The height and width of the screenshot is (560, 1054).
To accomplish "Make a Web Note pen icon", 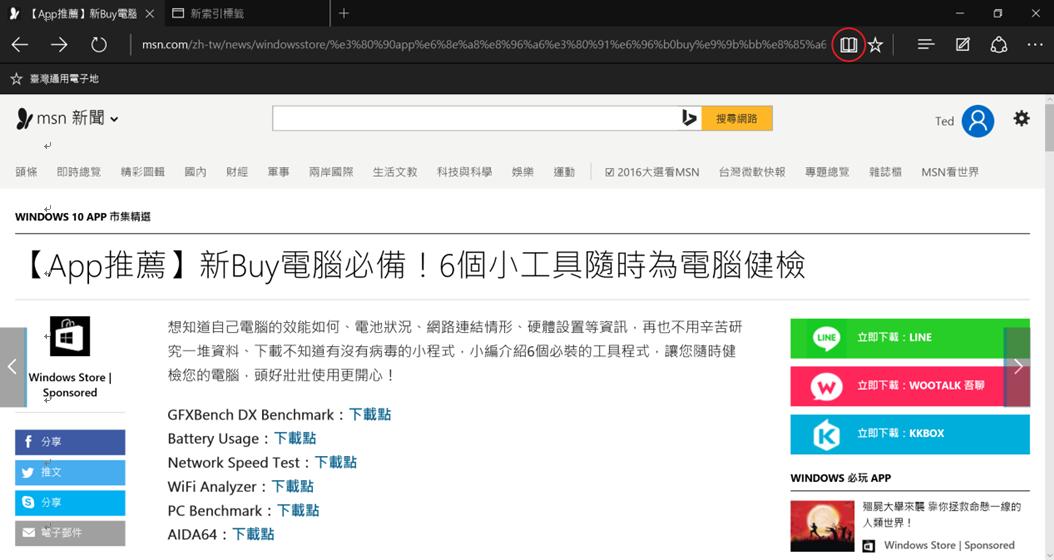I will pos(963,45).
